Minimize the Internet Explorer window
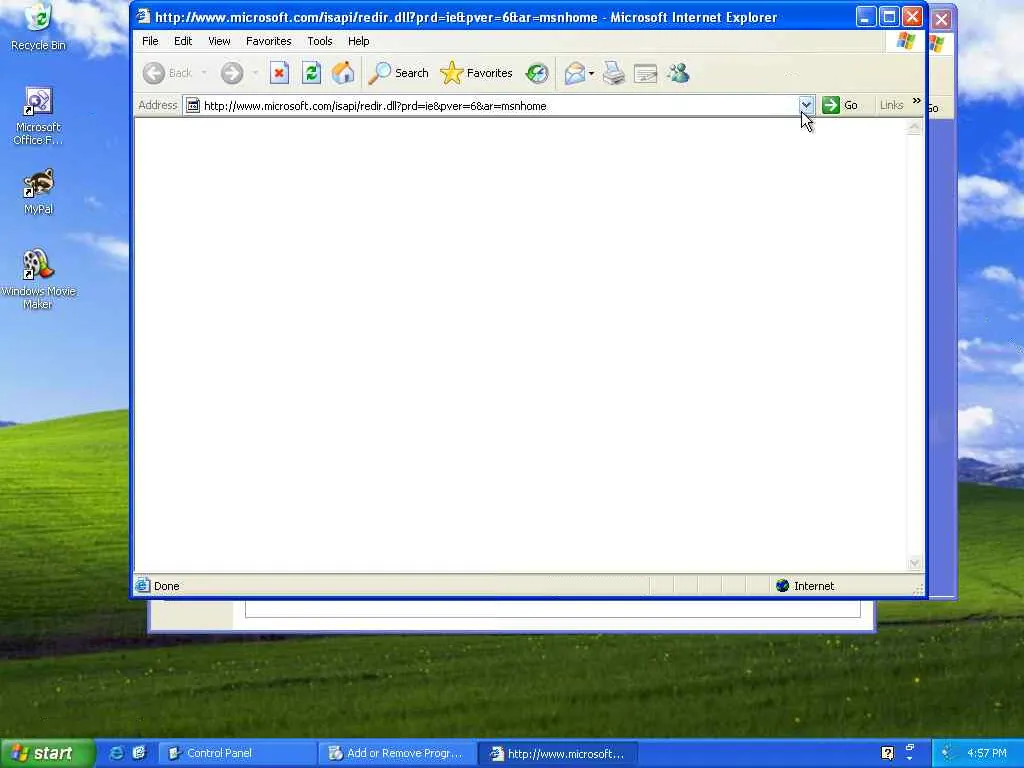The height and width of the screenshot is (768, 1024). pyautogui.click(x=865, y=17)
